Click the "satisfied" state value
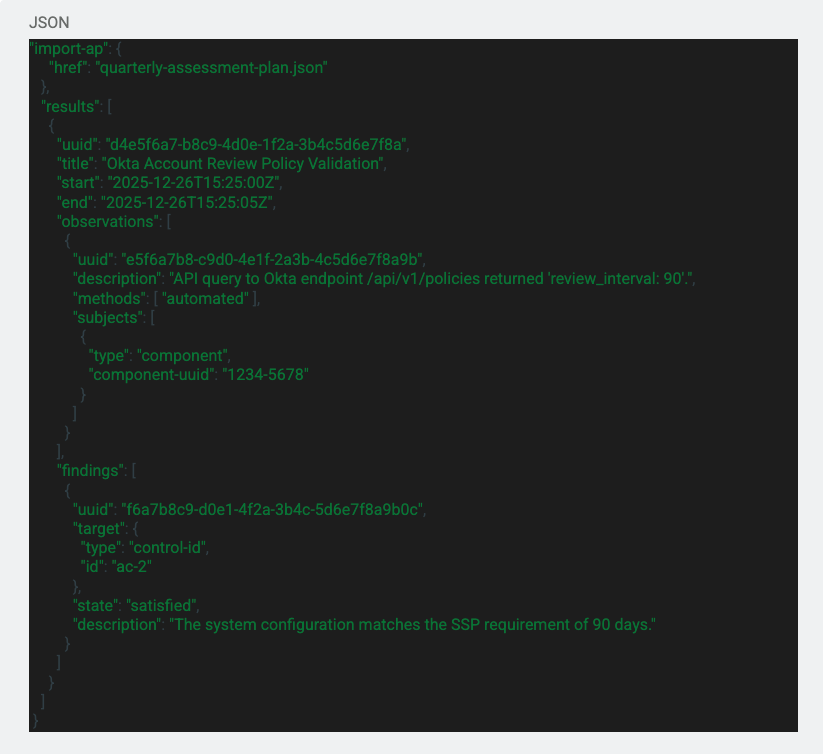Screen dimensions: 823x754 pos(162,605)
